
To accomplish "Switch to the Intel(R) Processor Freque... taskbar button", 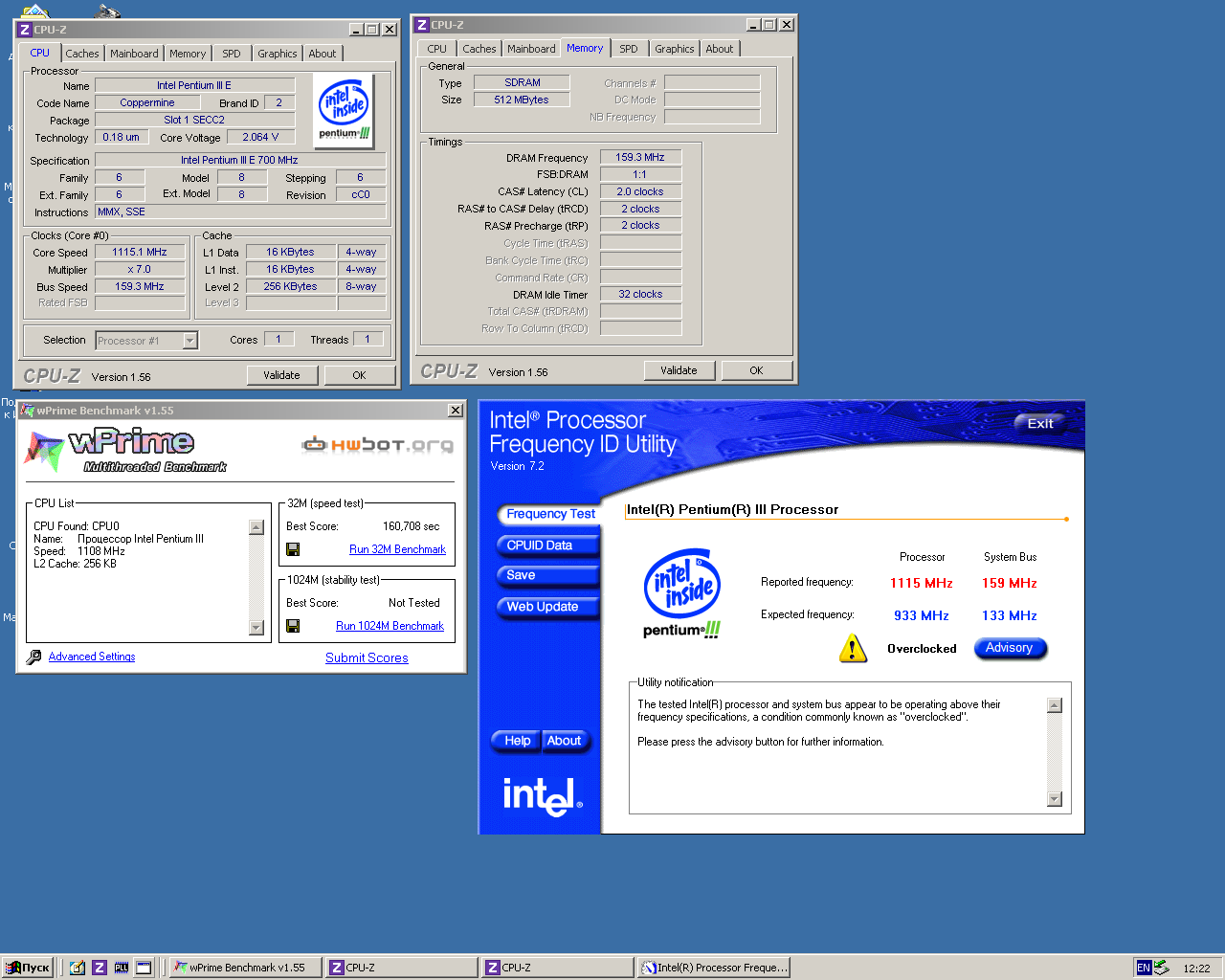I will click(x=715, y=968).
